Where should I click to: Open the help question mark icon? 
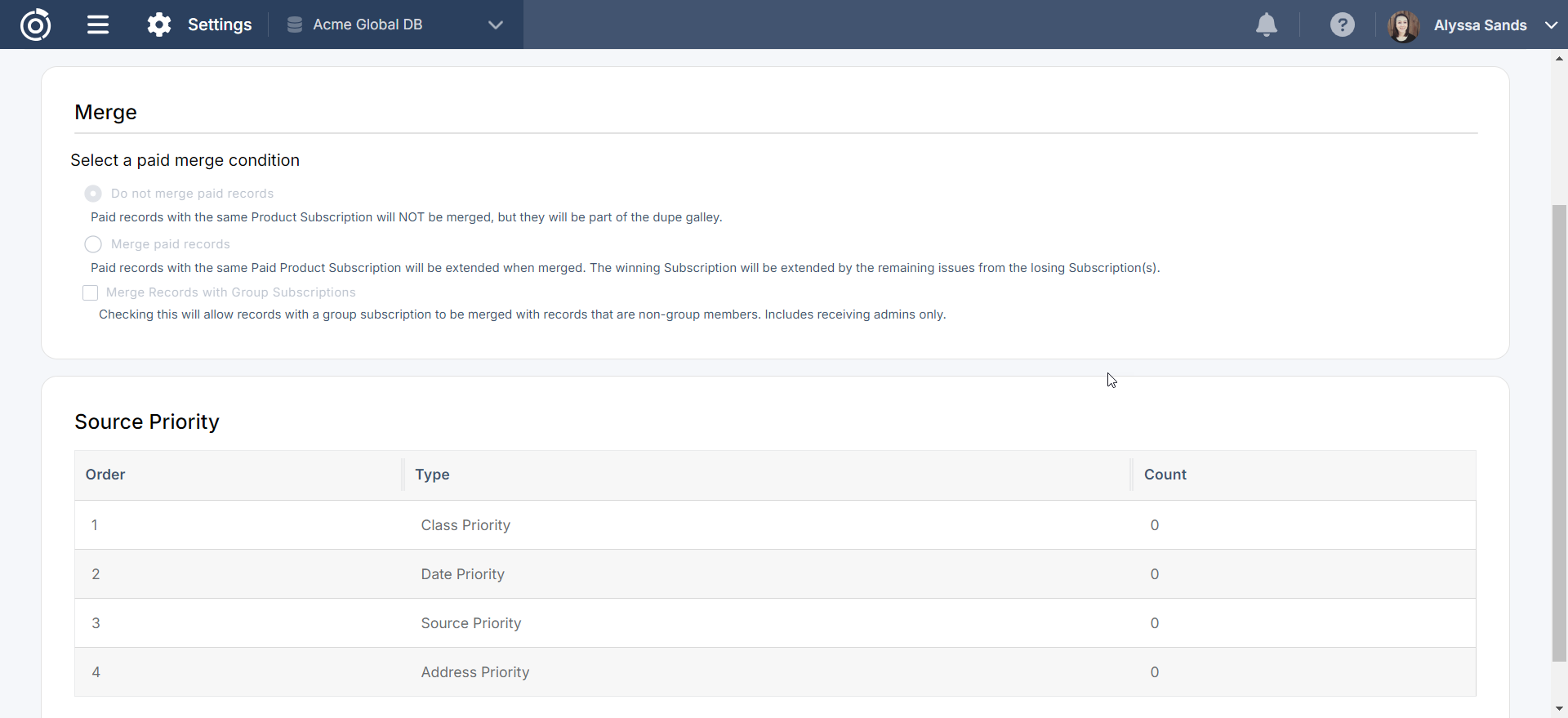[x=1342, y=25]
